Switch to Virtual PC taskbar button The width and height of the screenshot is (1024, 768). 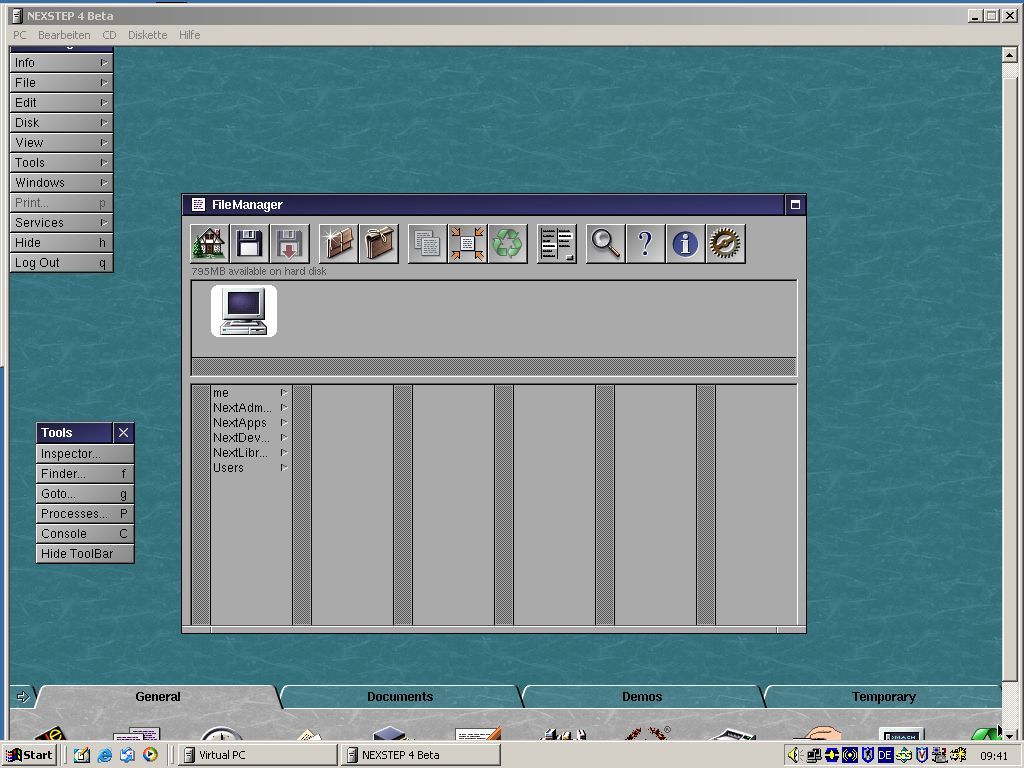click(257, 755)
